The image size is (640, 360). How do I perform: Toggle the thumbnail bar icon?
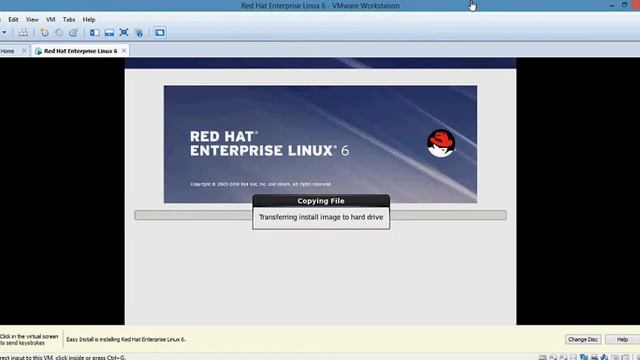109,33
